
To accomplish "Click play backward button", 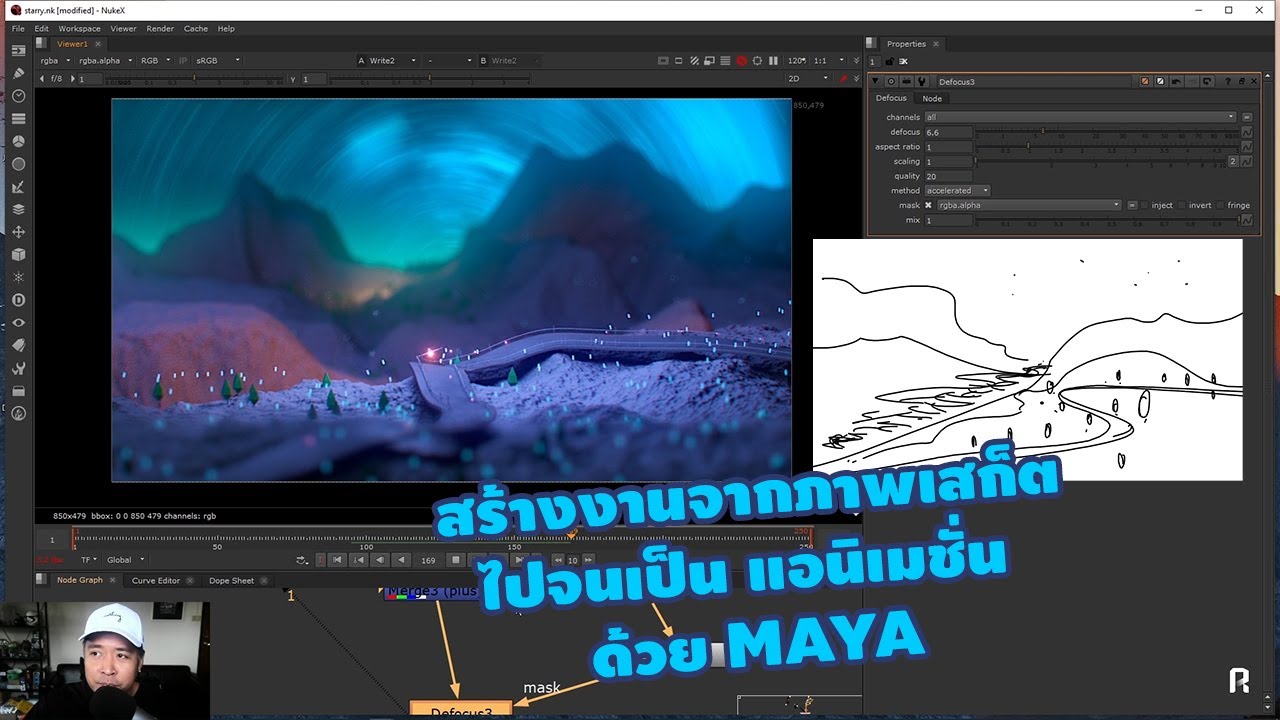I will [x=400, y=560].
